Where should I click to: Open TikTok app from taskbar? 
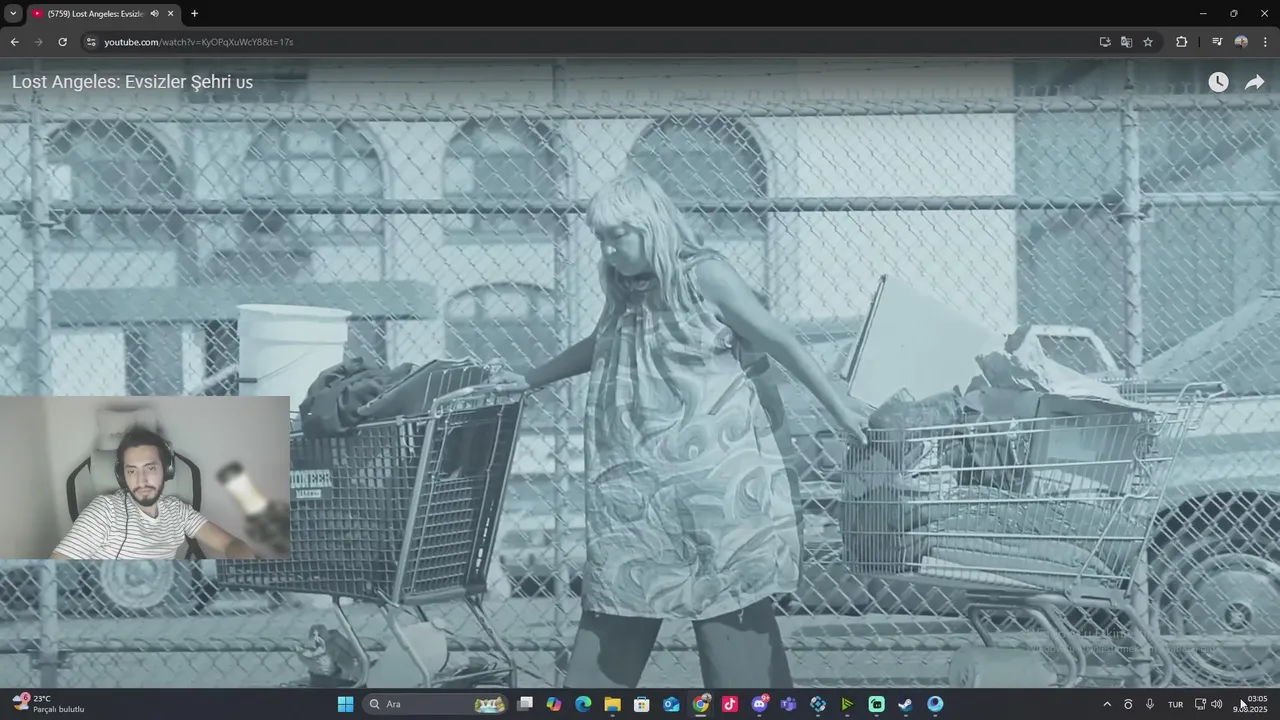tap(730, 704)
